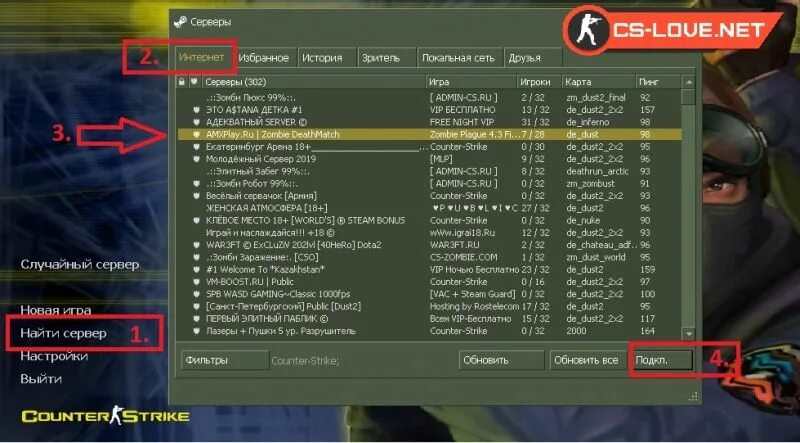Image resolution: width=800 pixels, height=443 pixels.
Task: Sort servers by the Игроки column
Action: (539, 82)
